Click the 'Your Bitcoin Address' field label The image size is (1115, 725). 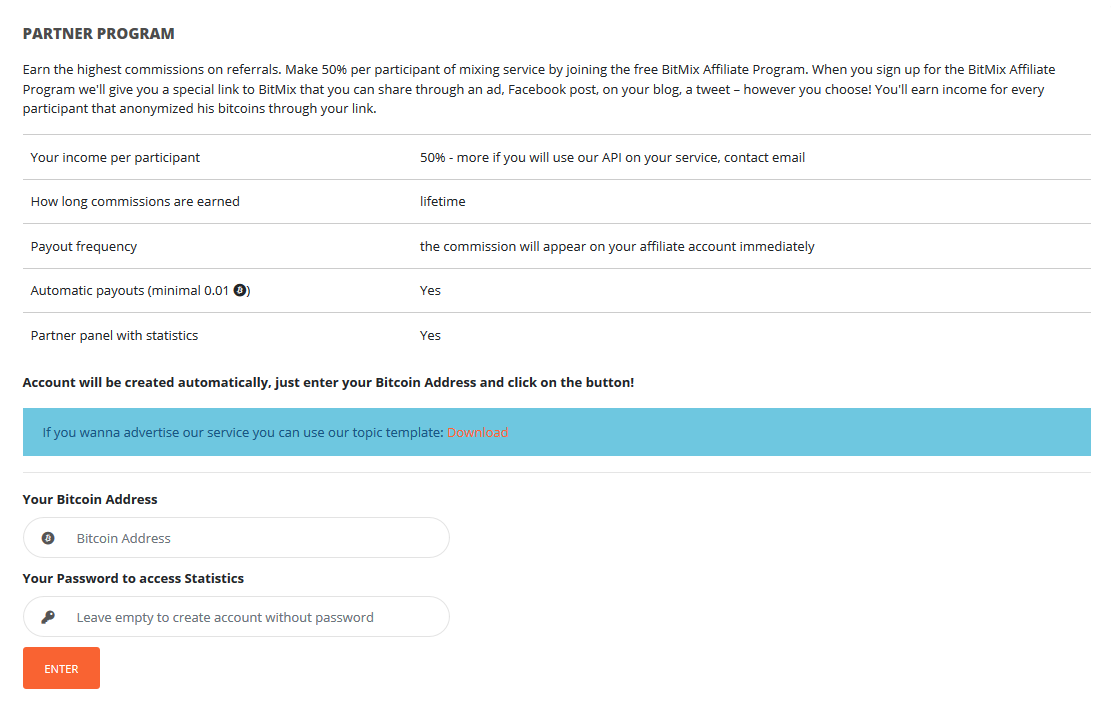(90, 499)
